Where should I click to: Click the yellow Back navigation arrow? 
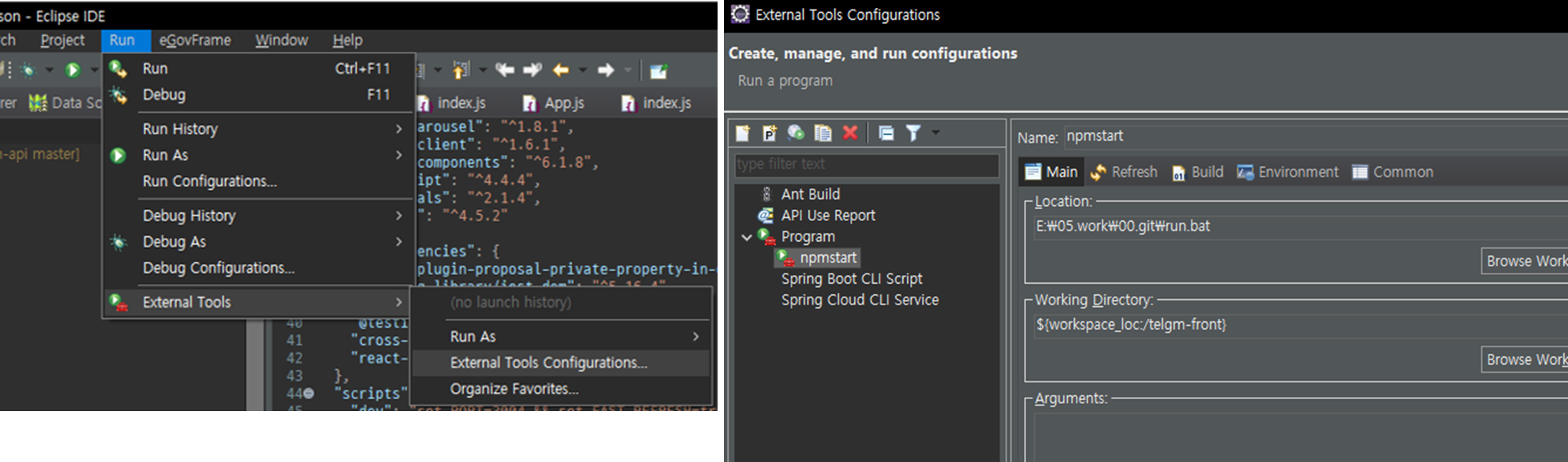(x=561, y=70)
